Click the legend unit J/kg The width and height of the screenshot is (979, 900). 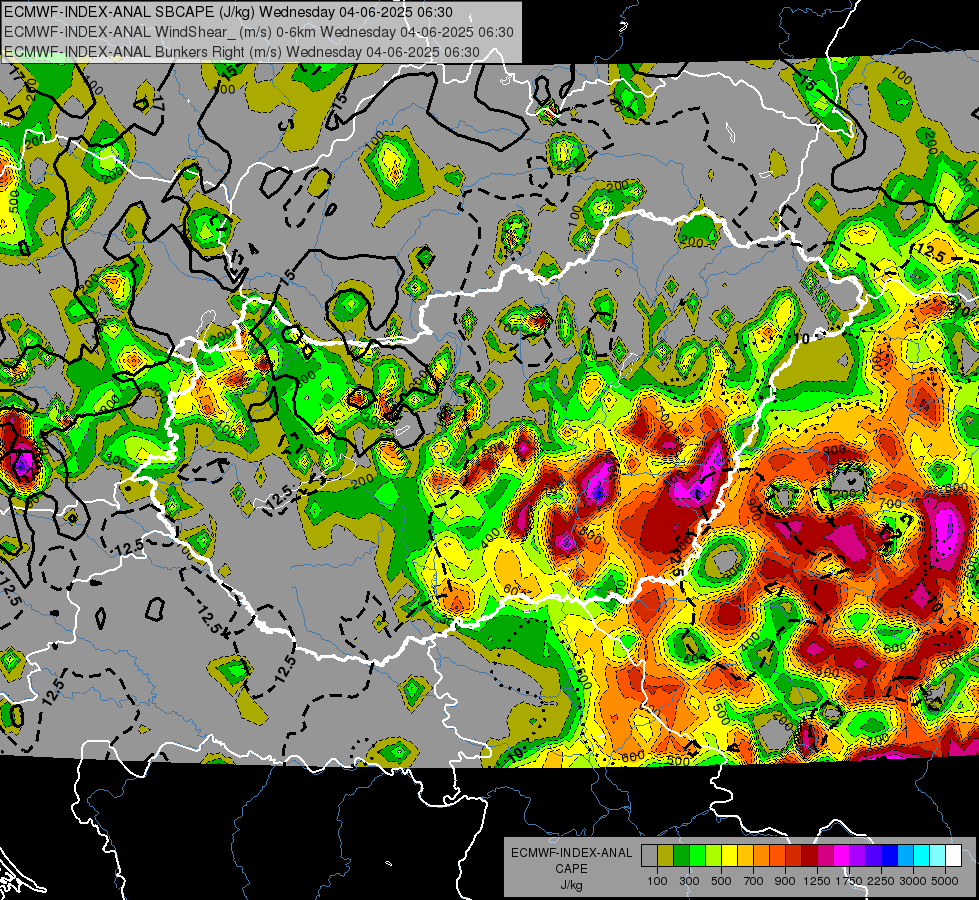pyautogui.click(x=571, y=885)
